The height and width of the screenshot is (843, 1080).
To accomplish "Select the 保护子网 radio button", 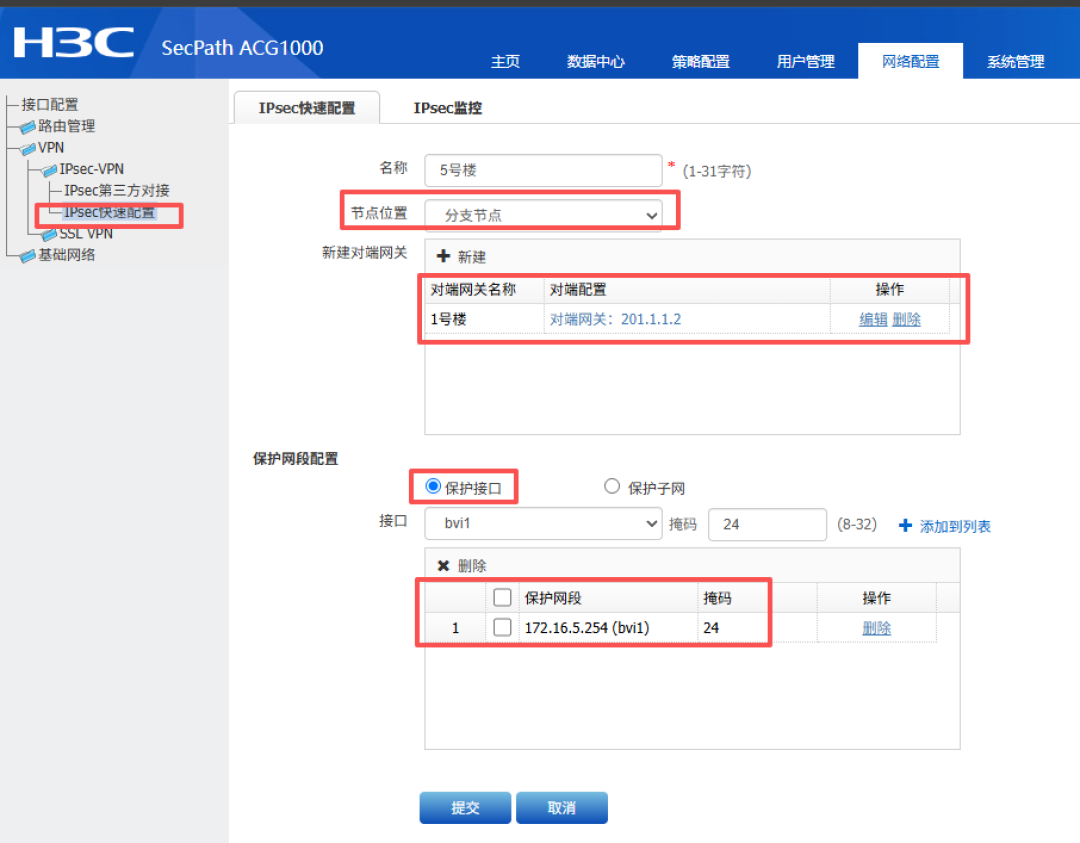I will [x=612, y=486].
